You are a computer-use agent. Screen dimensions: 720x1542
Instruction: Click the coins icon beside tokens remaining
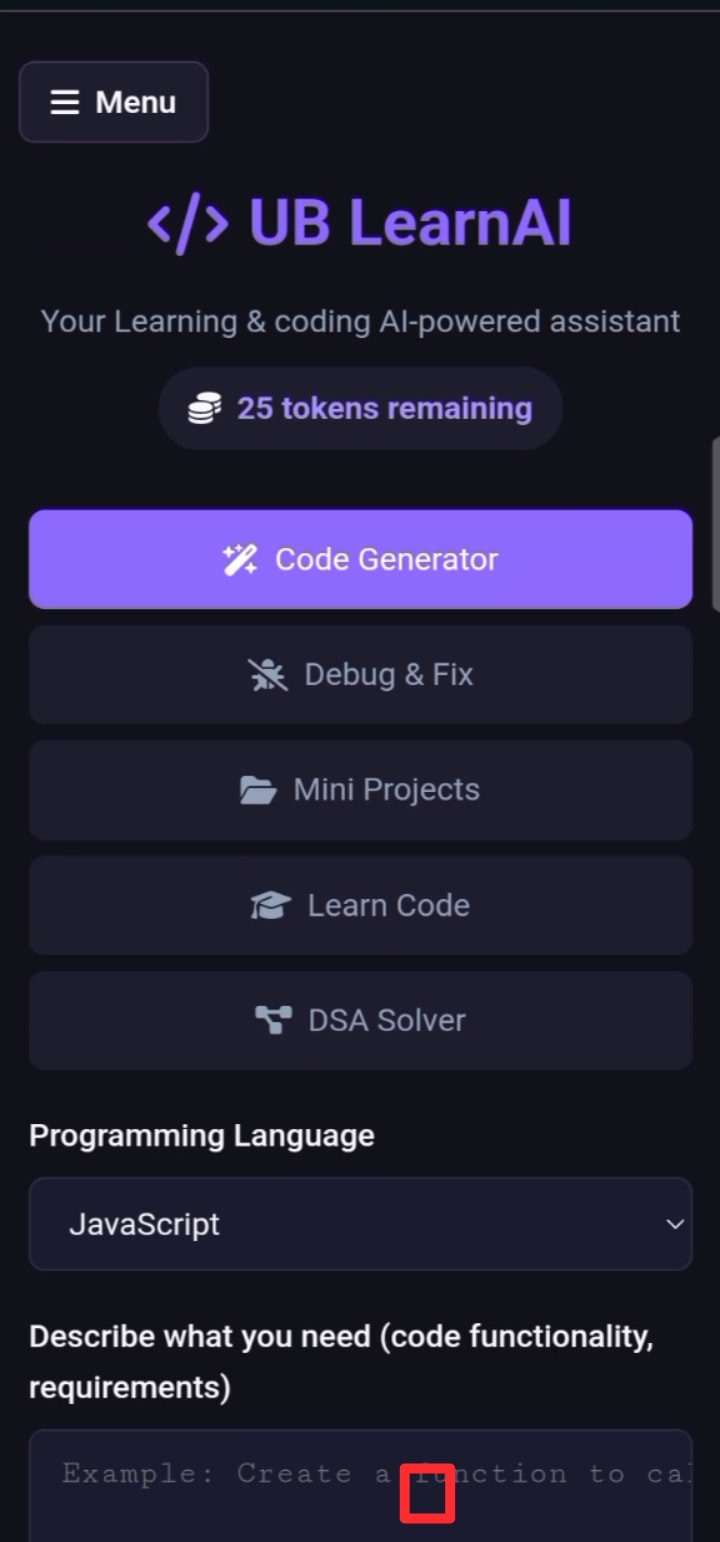coord(204,408)
